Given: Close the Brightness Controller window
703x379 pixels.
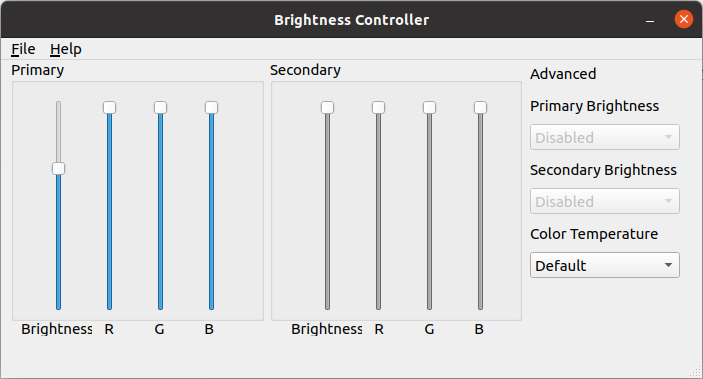Looking at the screenshot, I should pos(684,19).
